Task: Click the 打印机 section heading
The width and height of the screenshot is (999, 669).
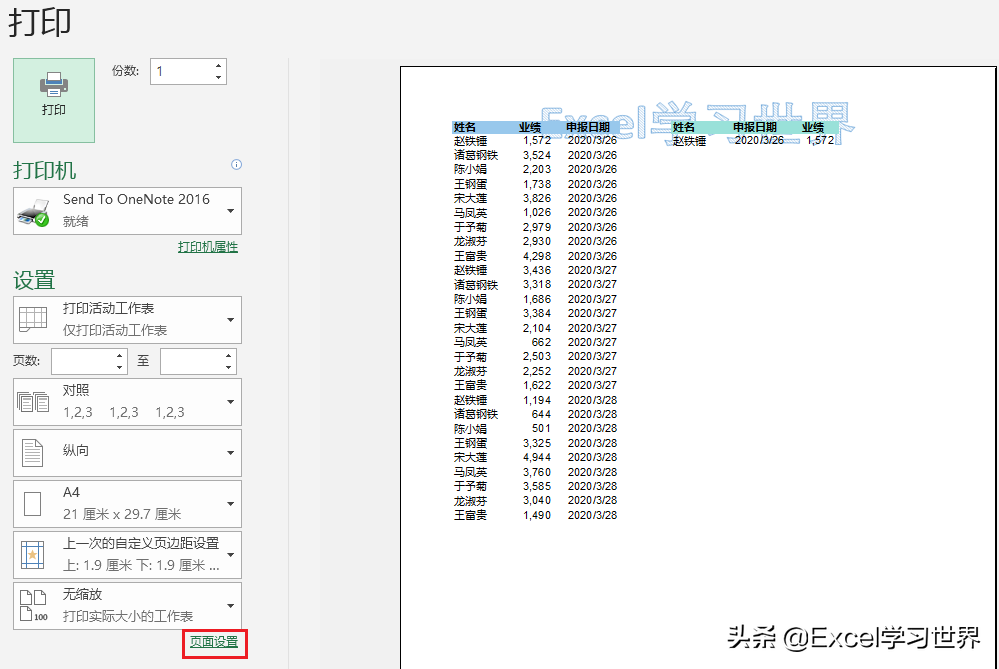Action: click(x=45, y=171)
